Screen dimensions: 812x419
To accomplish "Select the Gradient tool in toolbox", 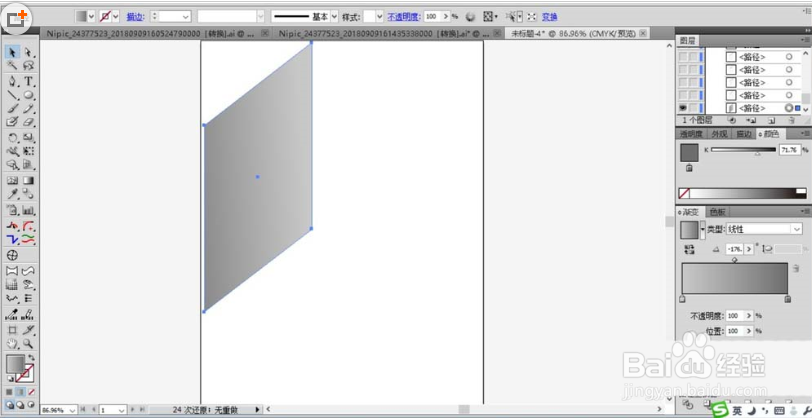I will coord(28,181).
